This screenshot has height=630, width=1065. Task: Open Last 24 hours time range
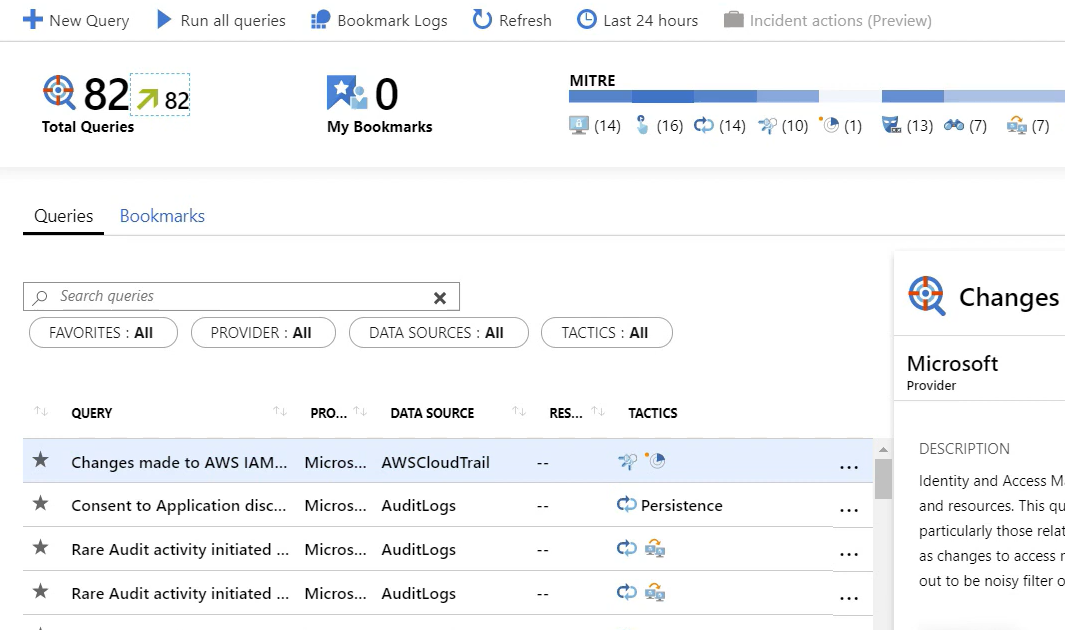coord(638,20)
